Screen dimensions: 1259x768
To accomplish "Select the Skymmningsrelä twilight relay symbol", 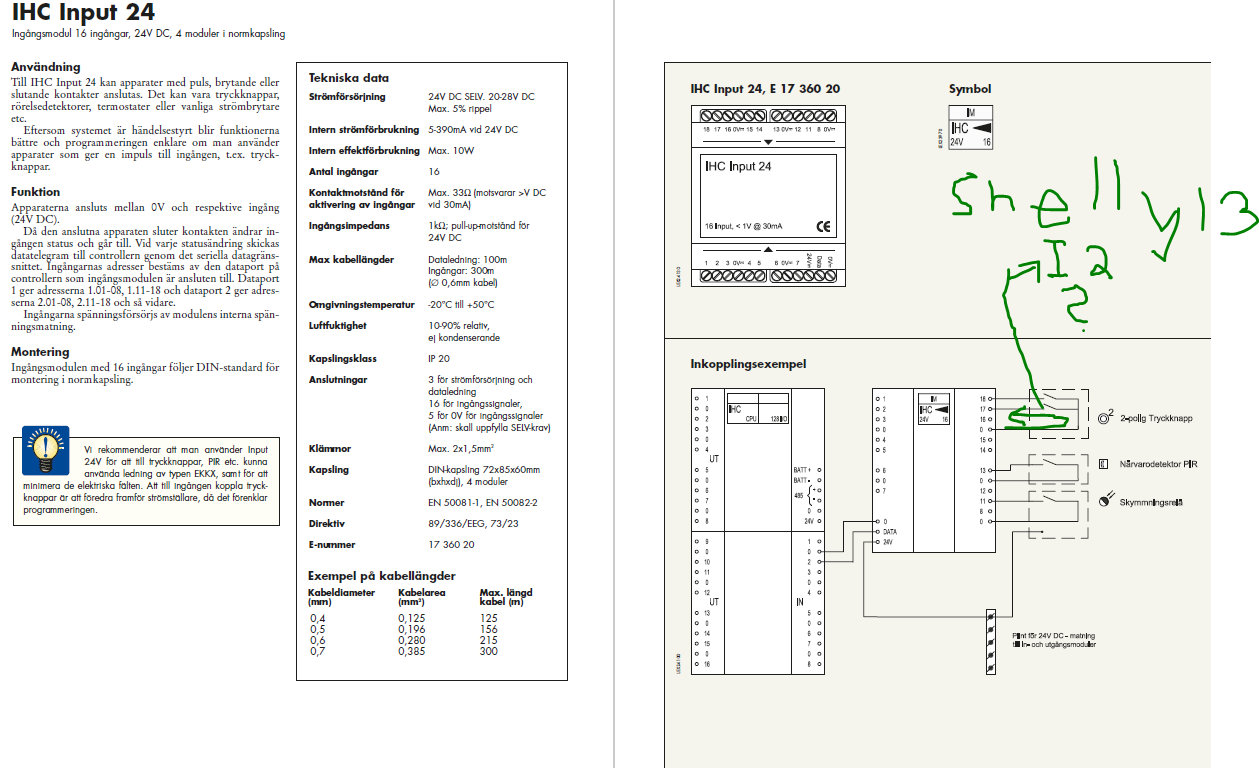I will (x=1104, y=501).
